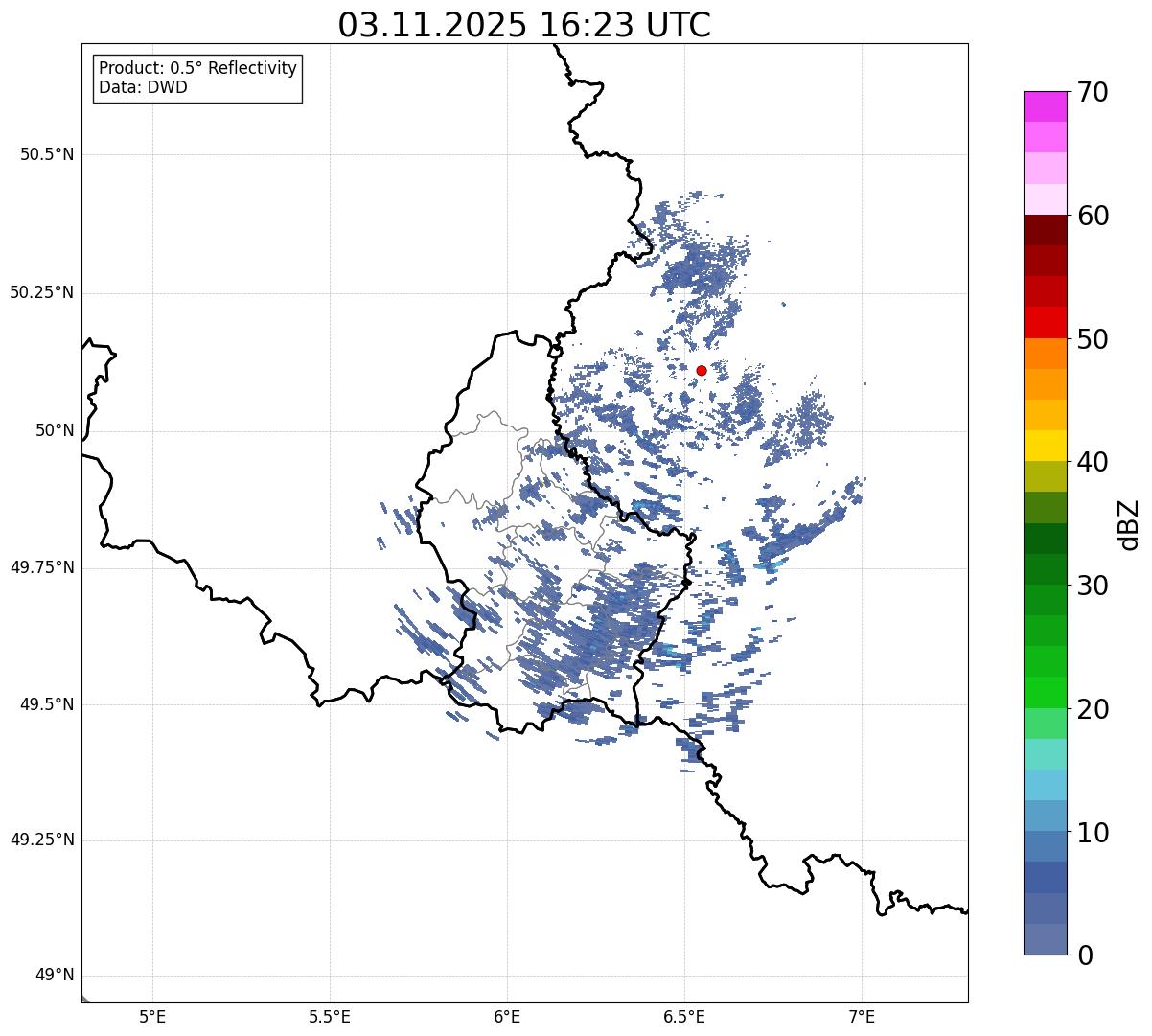Click the 5.5°E longitude label
Image resolution: width=1152 pixels, height=1036 pixels.
pyautogui.click(x=330, y=1016)
